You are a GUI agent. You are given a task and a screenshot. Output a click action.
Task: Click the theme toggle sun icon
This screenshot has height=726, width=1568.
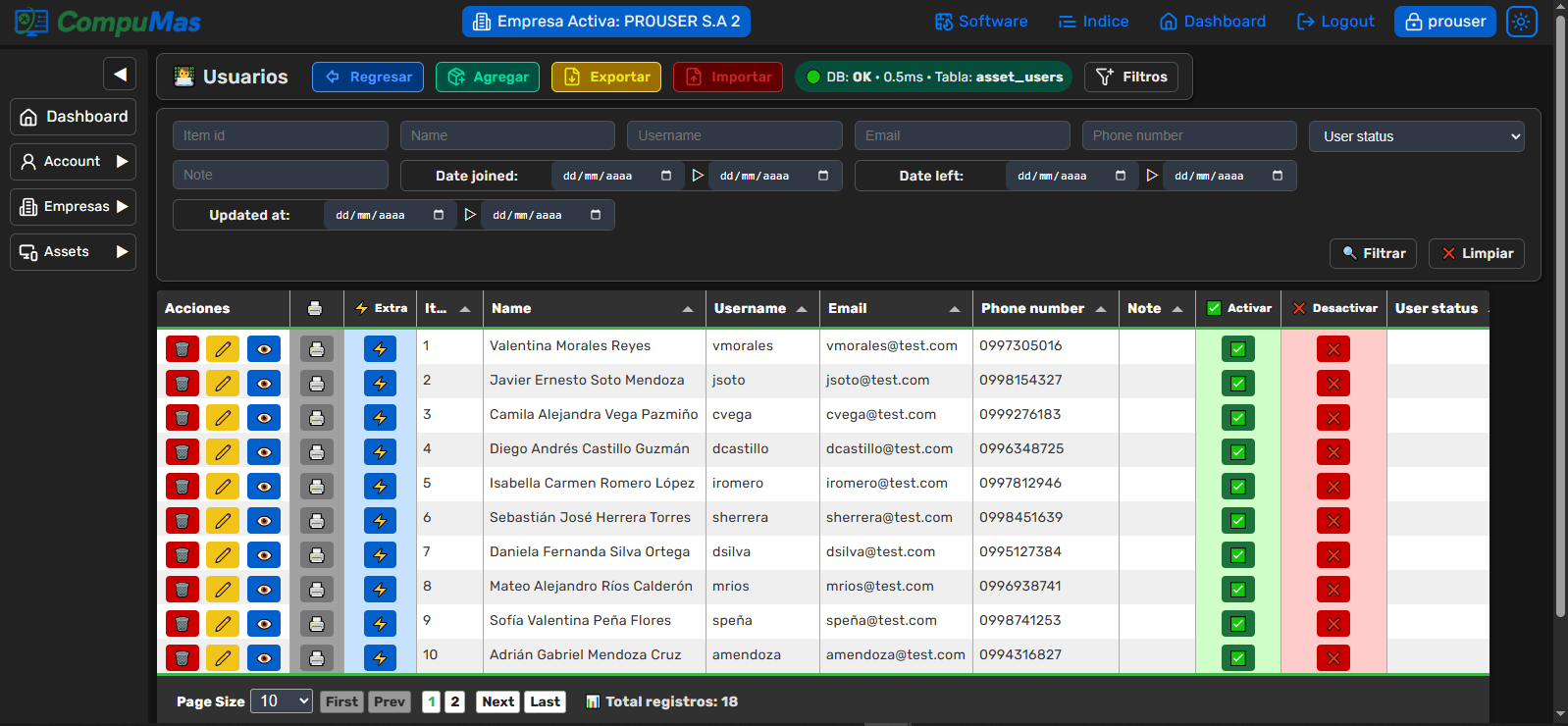pos(1521,22)
